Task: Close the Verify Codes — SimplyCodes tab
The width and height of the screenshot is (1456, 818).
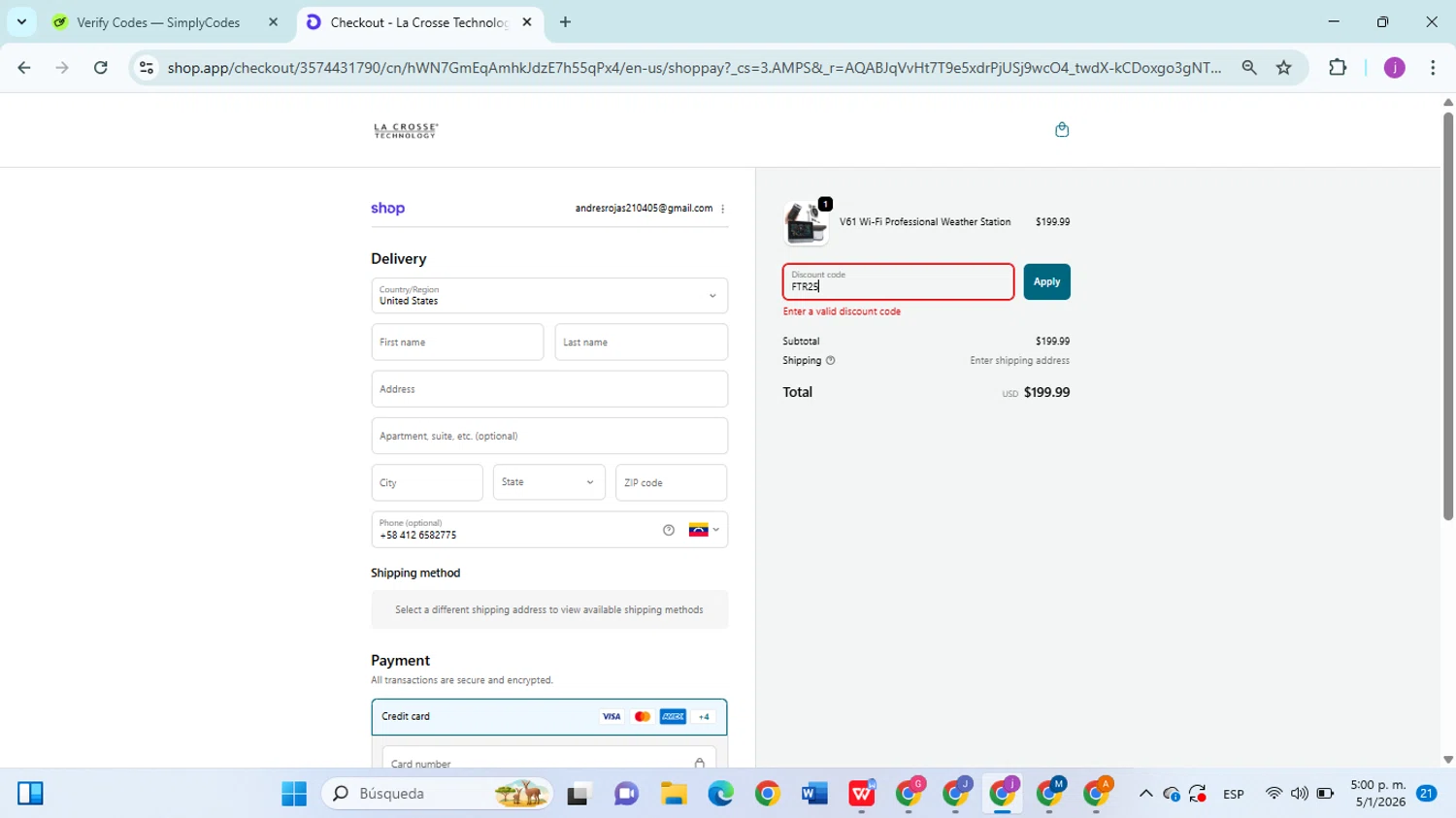Action: click(x=273, y=22)
